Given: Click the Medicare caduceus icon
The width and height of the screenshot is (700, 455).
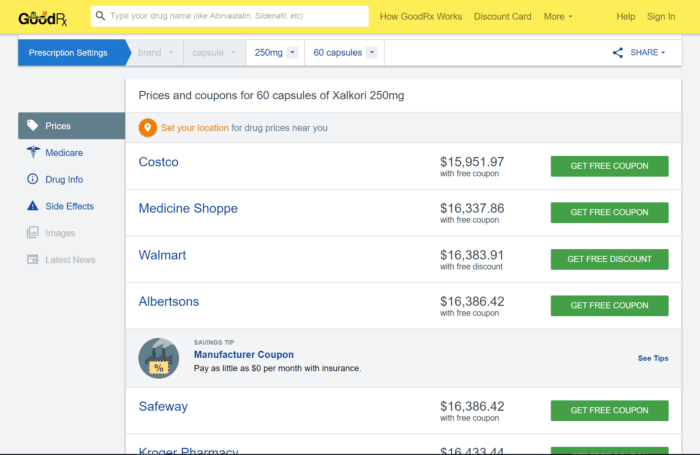Looking at the screenshot, I should [x=33, y=152].
